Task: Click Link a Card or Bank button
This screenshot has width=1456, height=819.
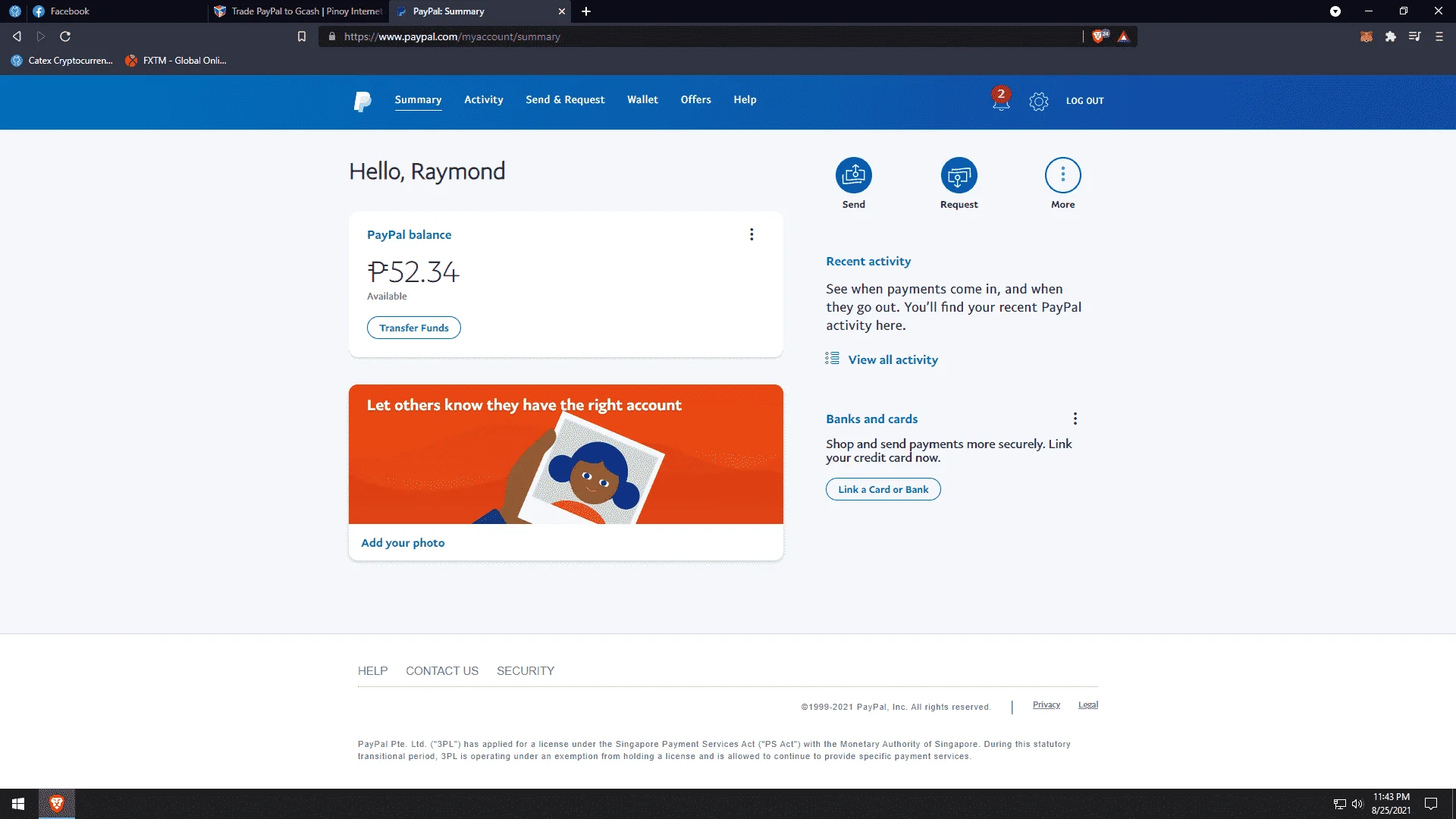Action: 883,489
